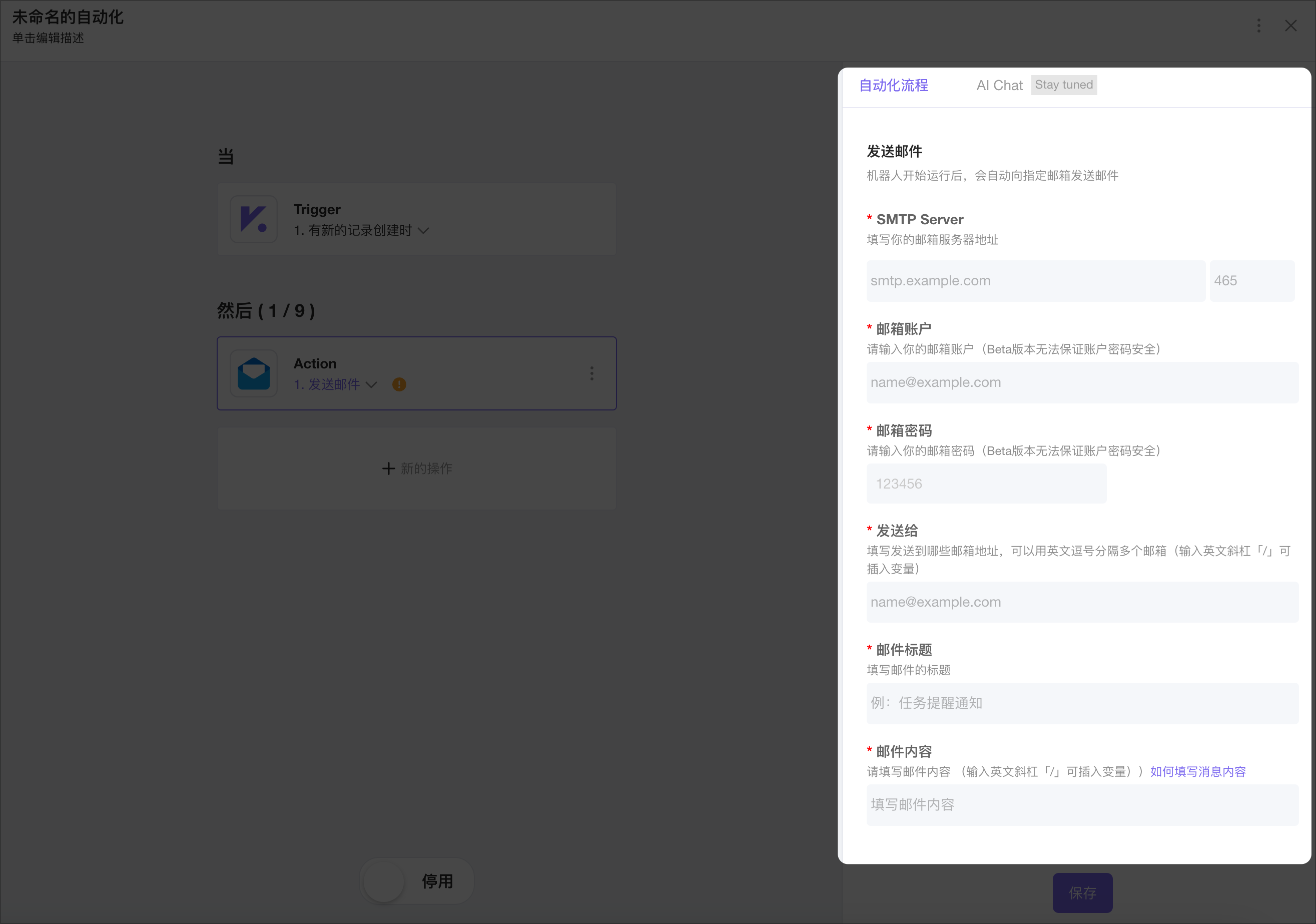Click the Trigger card's Vika logo icon
This screenshot has width=1316, height=924.
coord(253,219)
